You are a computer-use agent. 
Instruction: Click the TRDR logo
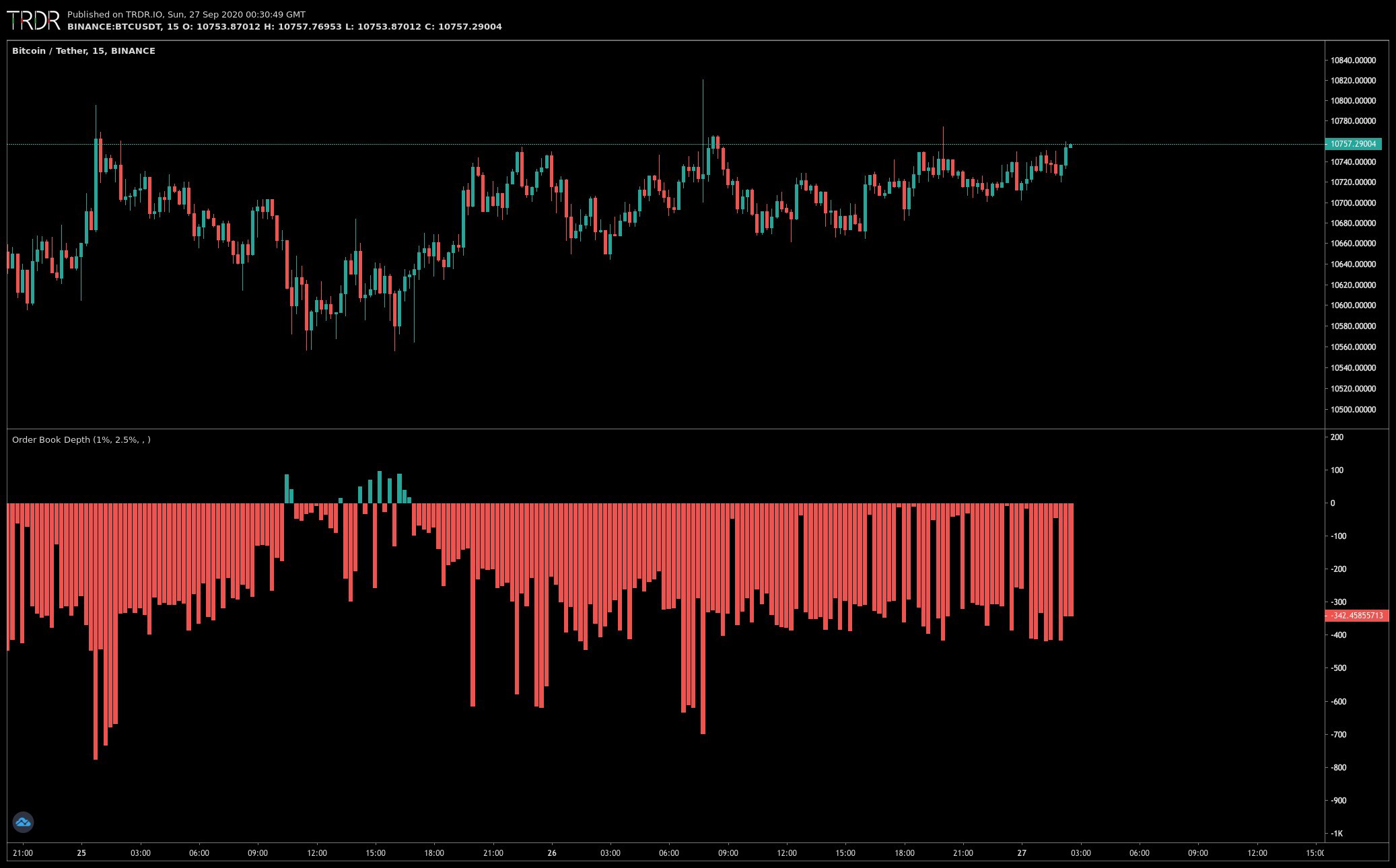coord(34,20)
